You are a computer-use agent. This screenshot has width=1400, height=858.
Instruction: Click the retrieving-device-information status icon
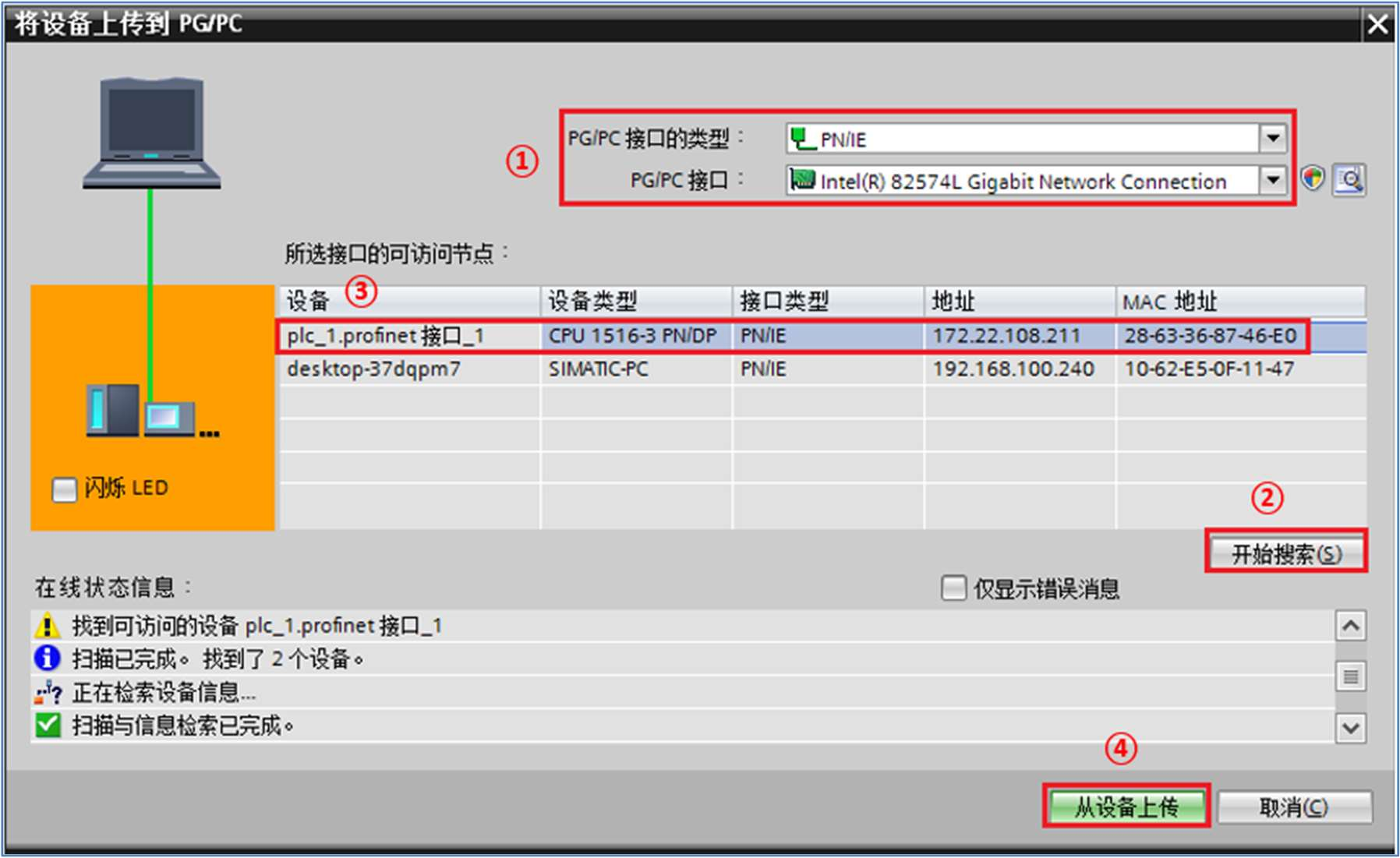(48, 692)
